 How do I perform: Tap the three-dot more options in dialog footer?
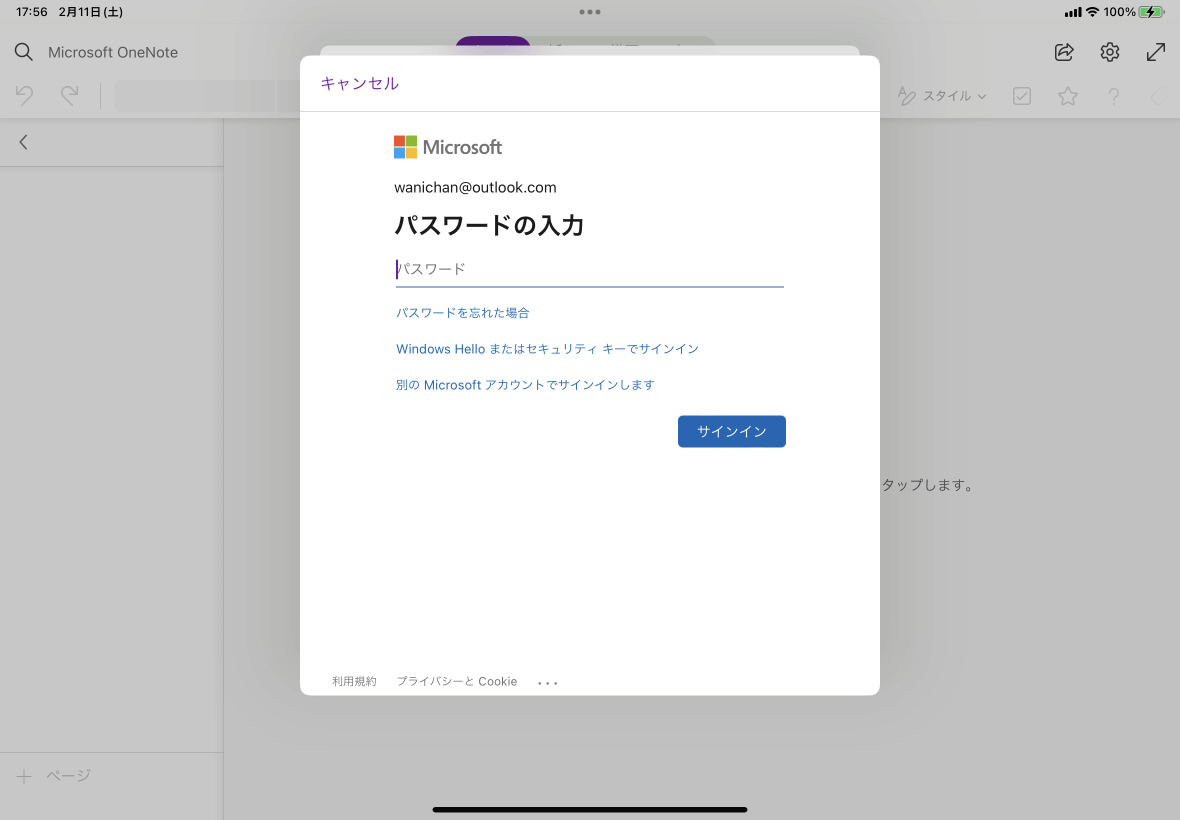(x=548, y=683)
